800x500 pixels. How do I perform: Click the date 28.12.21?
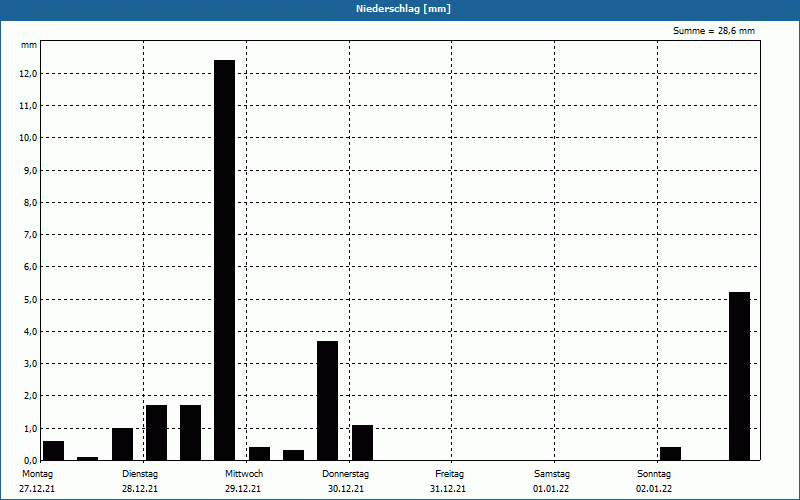click(140, 489)
